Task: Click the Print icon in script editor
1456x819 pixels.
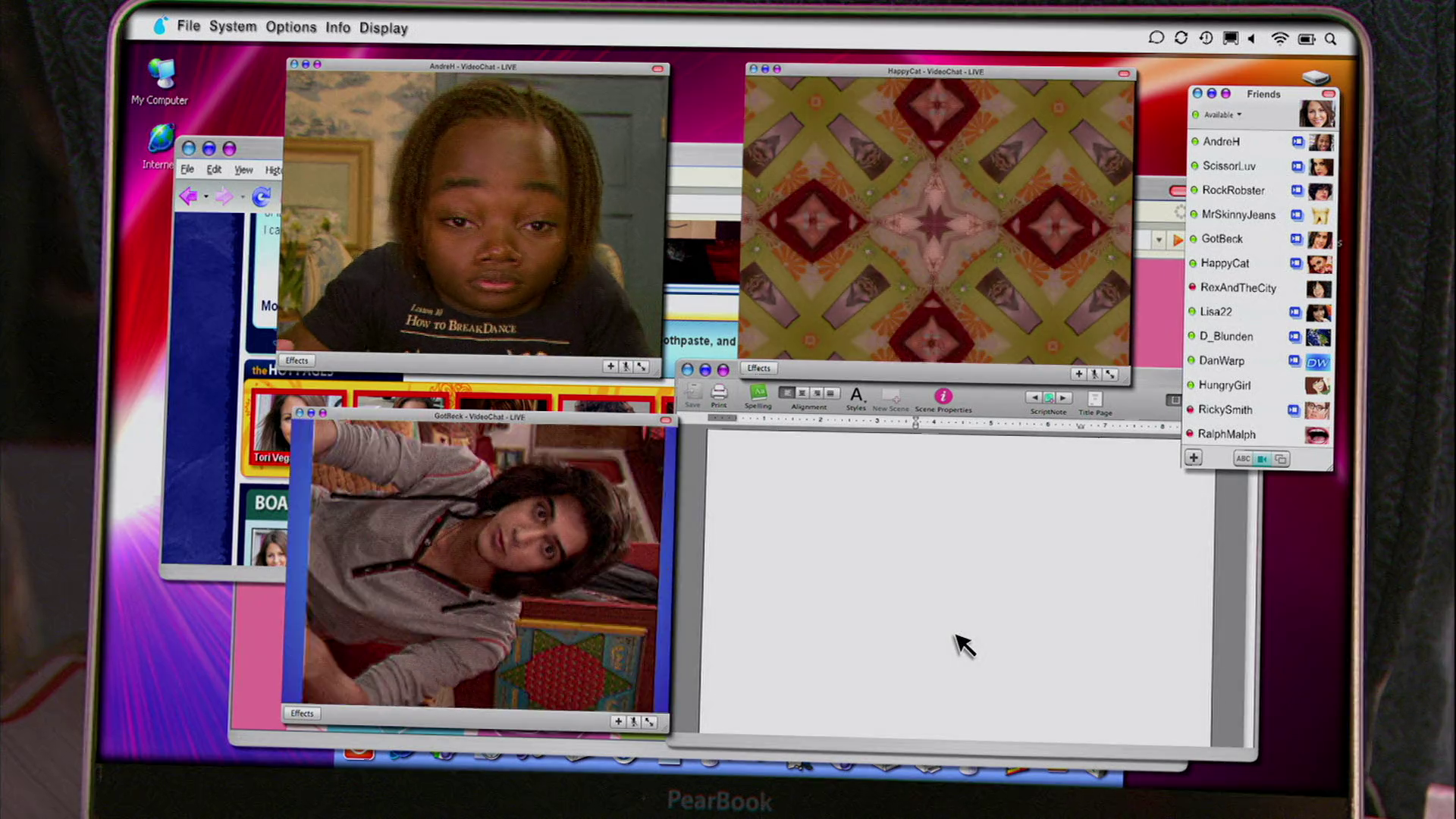Action: coord(719,392)
